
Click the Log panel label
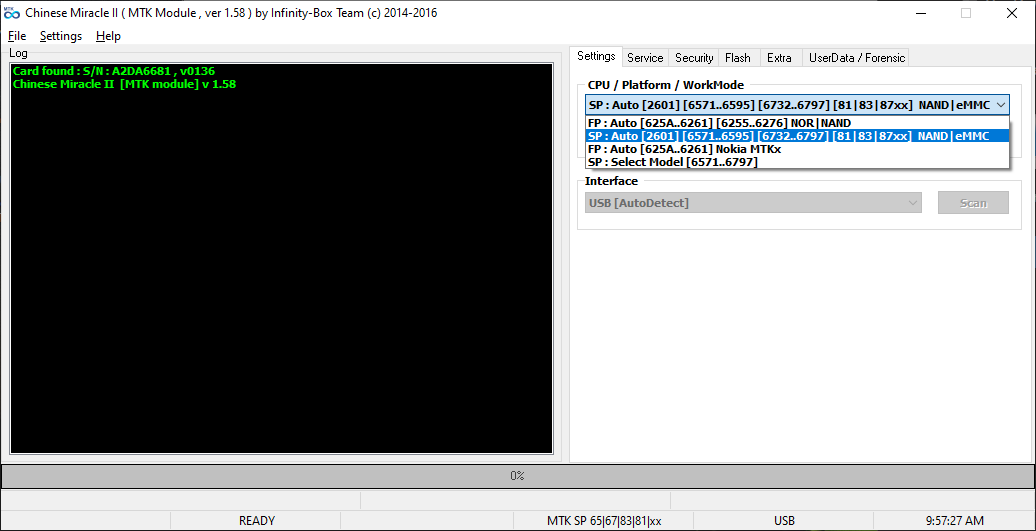18,53
